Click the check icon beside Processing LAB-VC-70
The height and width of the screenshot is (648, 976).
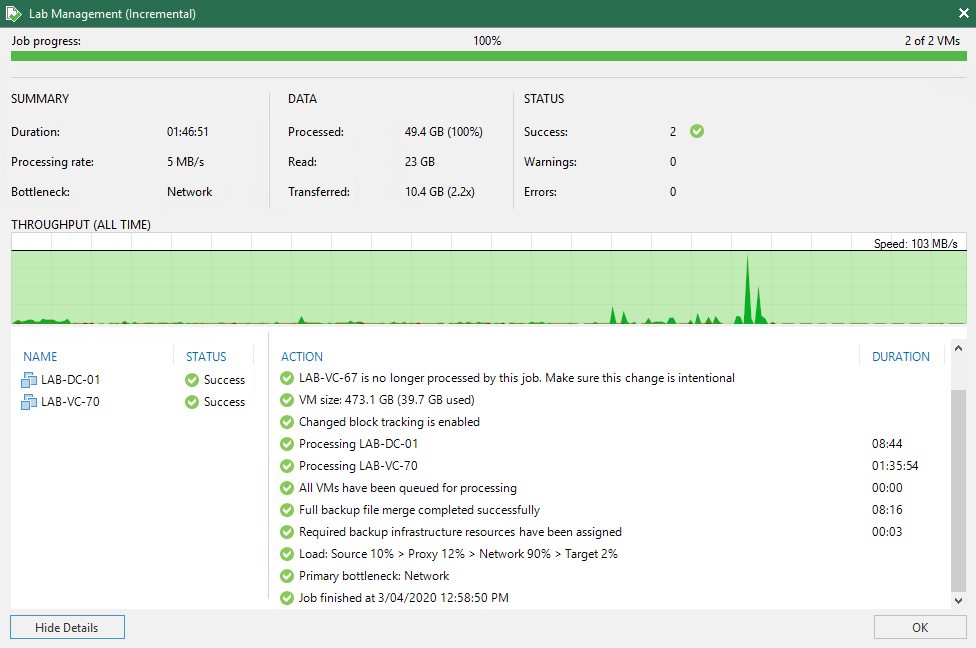click(x=287, y=466)
